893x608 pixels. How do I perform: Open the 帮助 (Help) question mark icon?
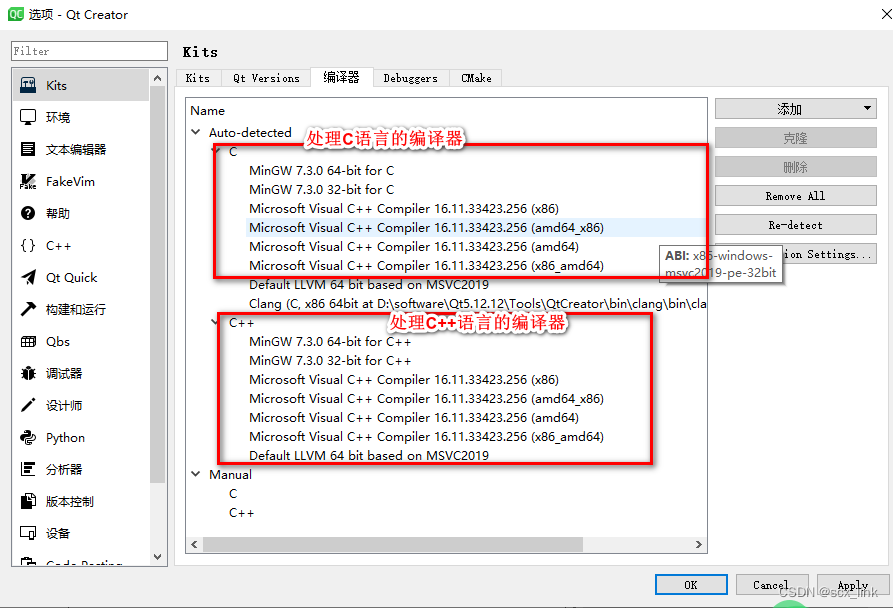click(x=28, y=213)
